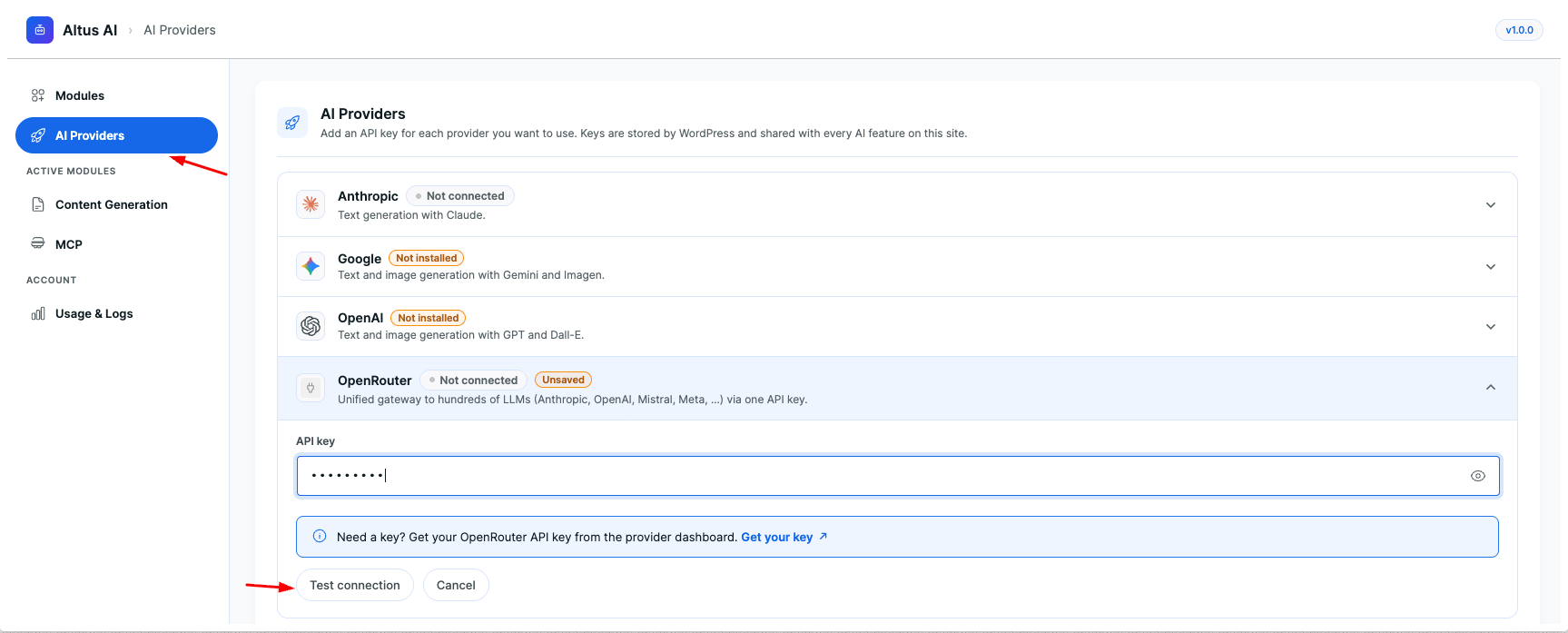
Task: Collapse the OpenRouter provider section
Action: [x=1491, y=388]
